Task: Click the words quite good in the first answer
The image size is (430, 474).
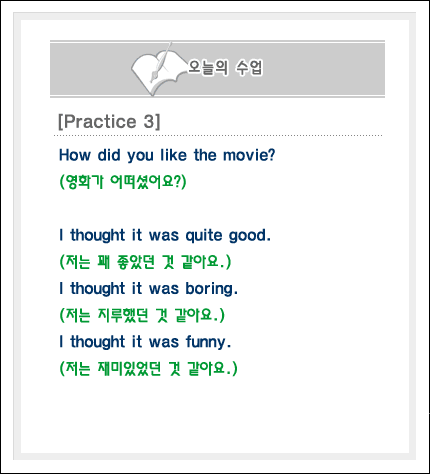Action: [x=228, y=236]
